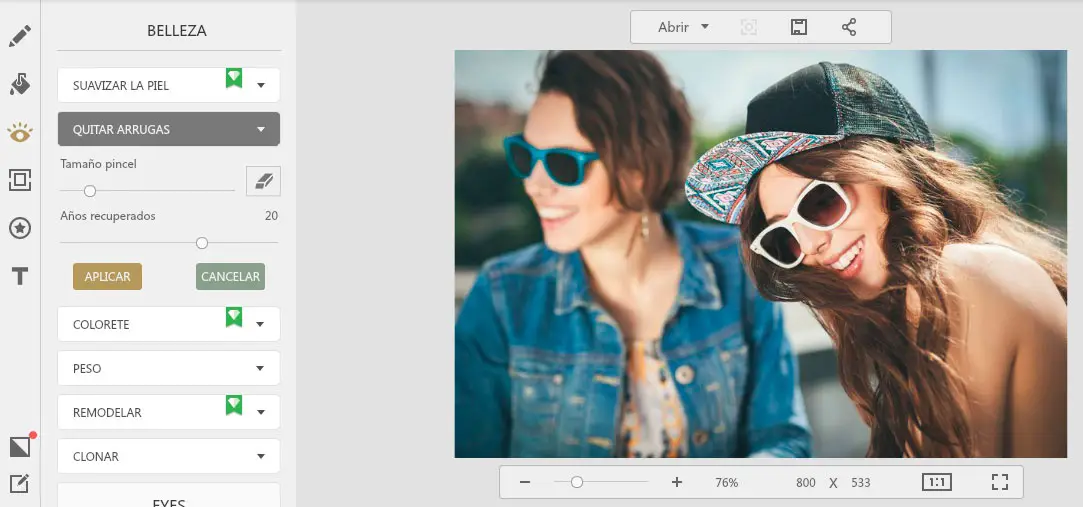Click the 76% zoom value
This screenshot has height=507, width=1083.
727,483
